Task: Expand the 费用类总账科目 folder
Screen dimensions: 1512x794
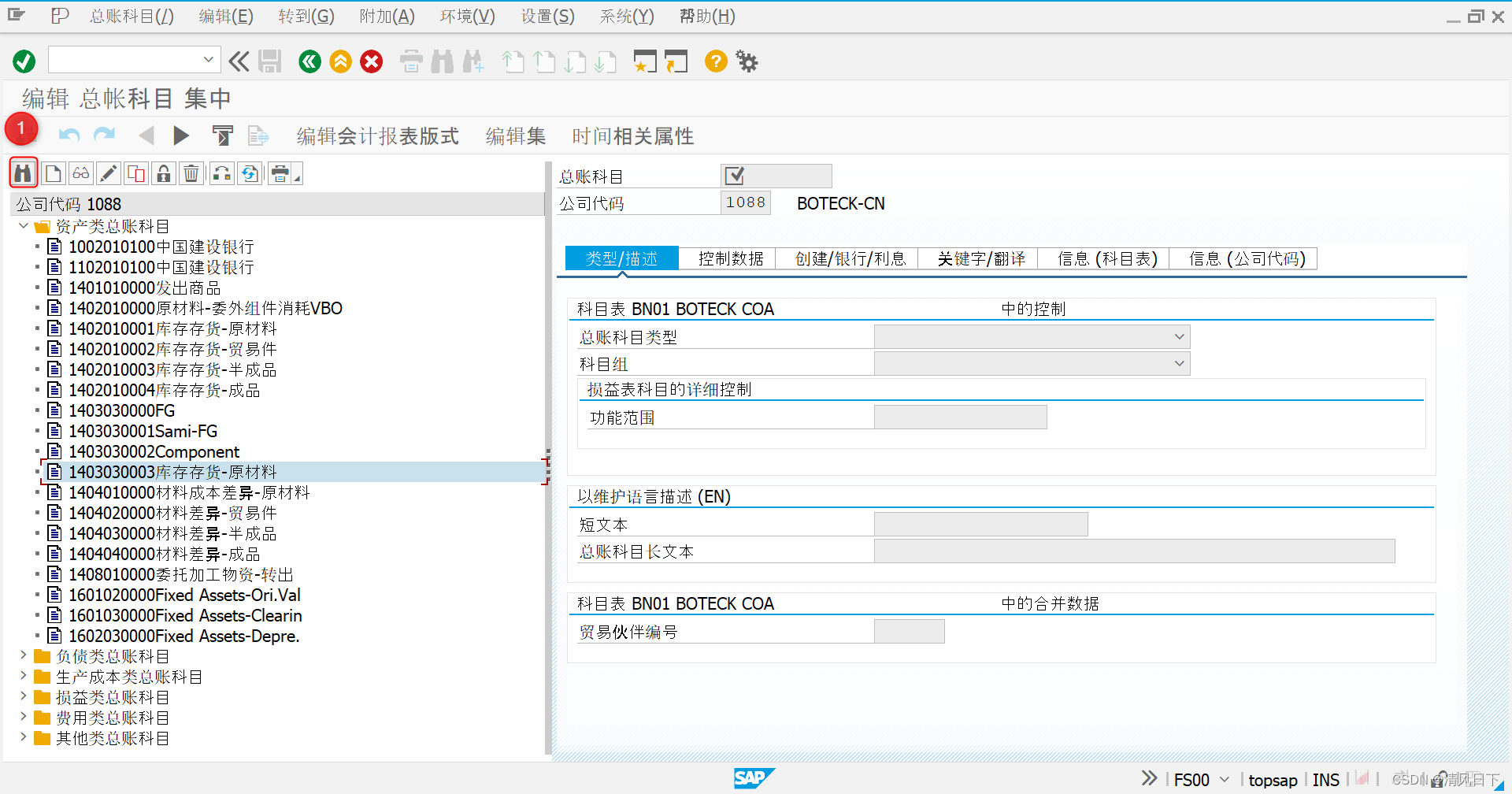Action: click(23, 717)
